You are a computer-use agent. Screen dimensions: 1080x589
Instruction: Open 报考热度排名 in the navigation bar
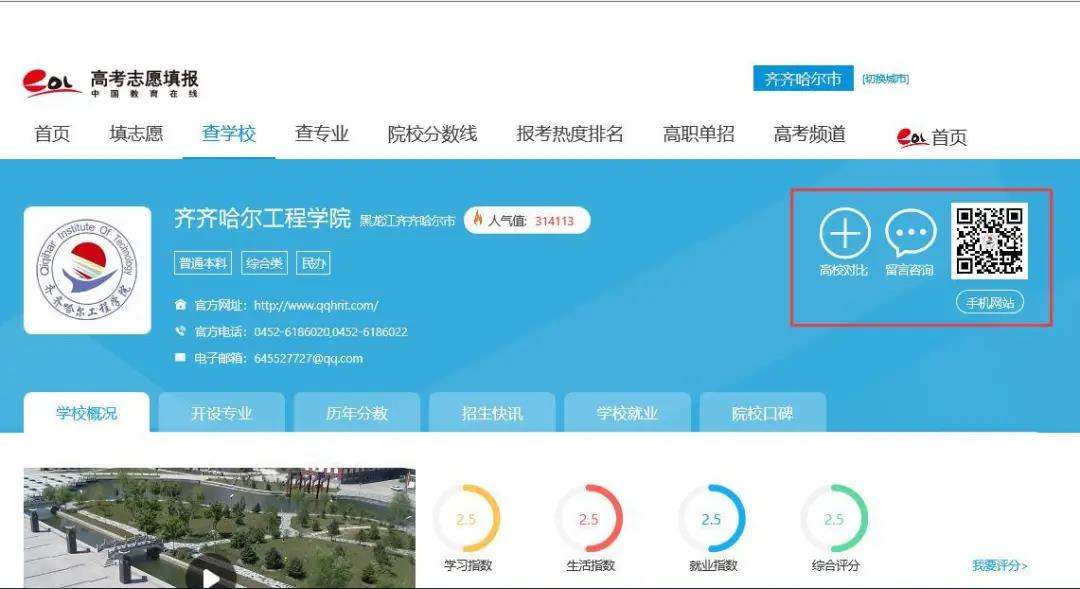570,134
